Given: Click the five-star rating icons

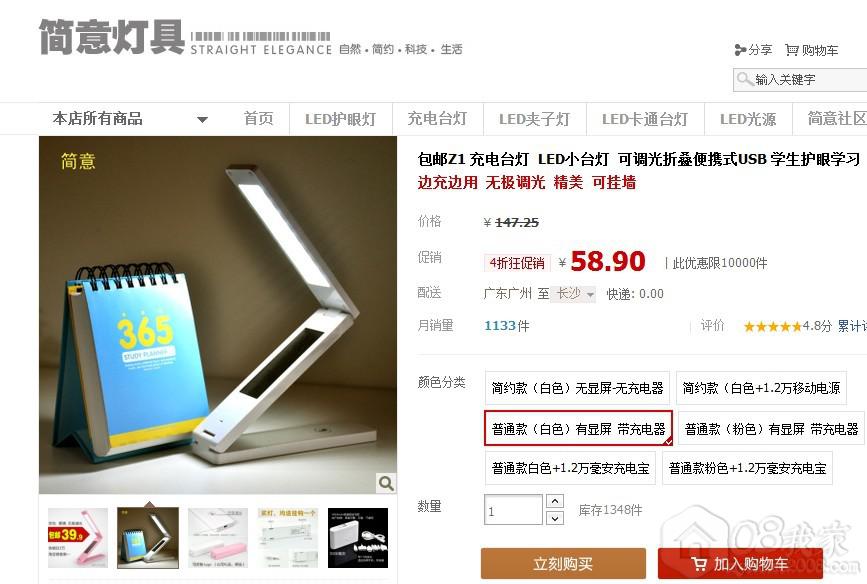Looking at the screenshot, I should pyautogui.click(x=772, y=326).
